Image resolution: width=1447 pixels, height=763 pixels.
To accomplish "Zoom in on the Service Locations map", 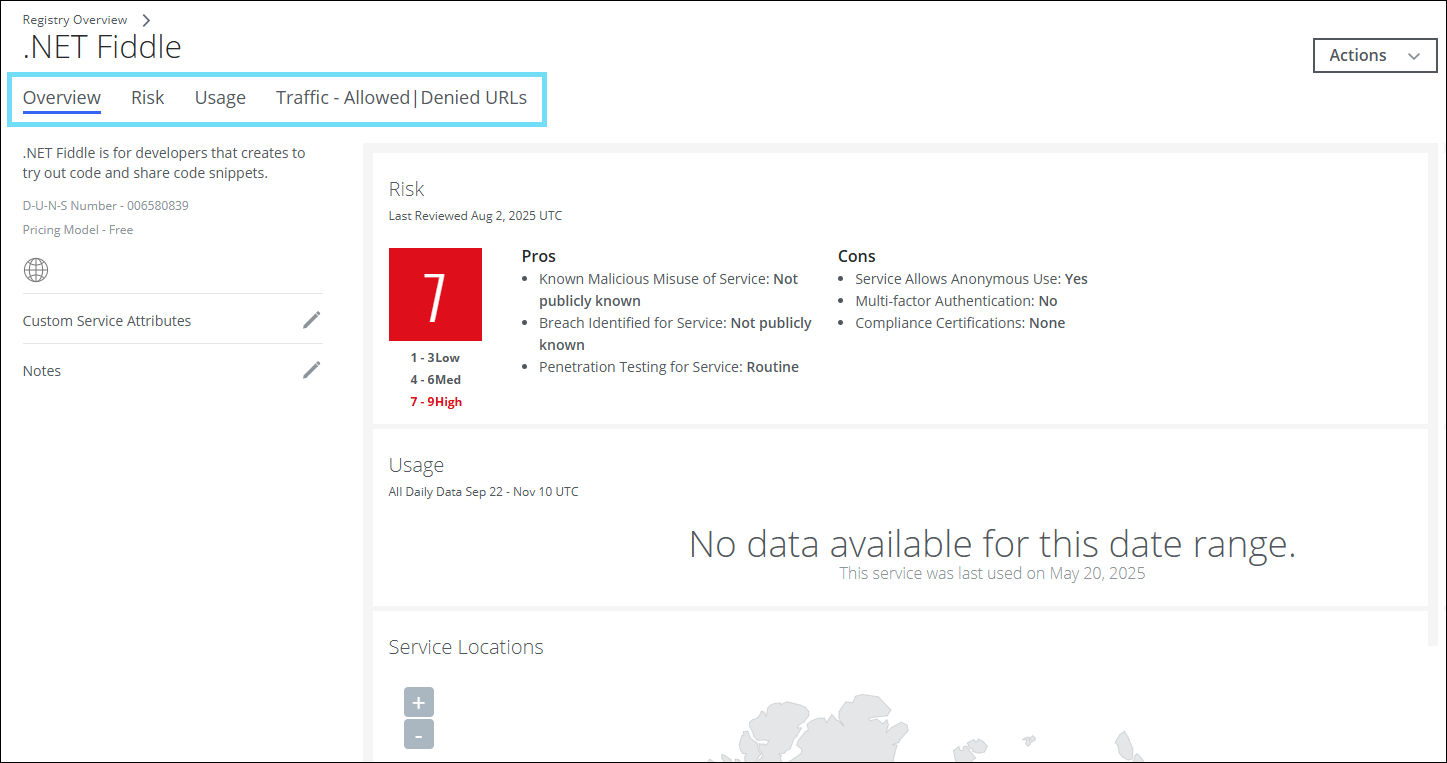I will coord(418,702).
